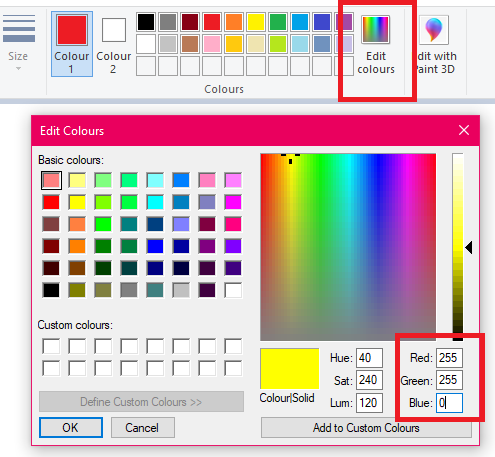Click inside the Green value field
495x457 pixels.
coord(449,380)
